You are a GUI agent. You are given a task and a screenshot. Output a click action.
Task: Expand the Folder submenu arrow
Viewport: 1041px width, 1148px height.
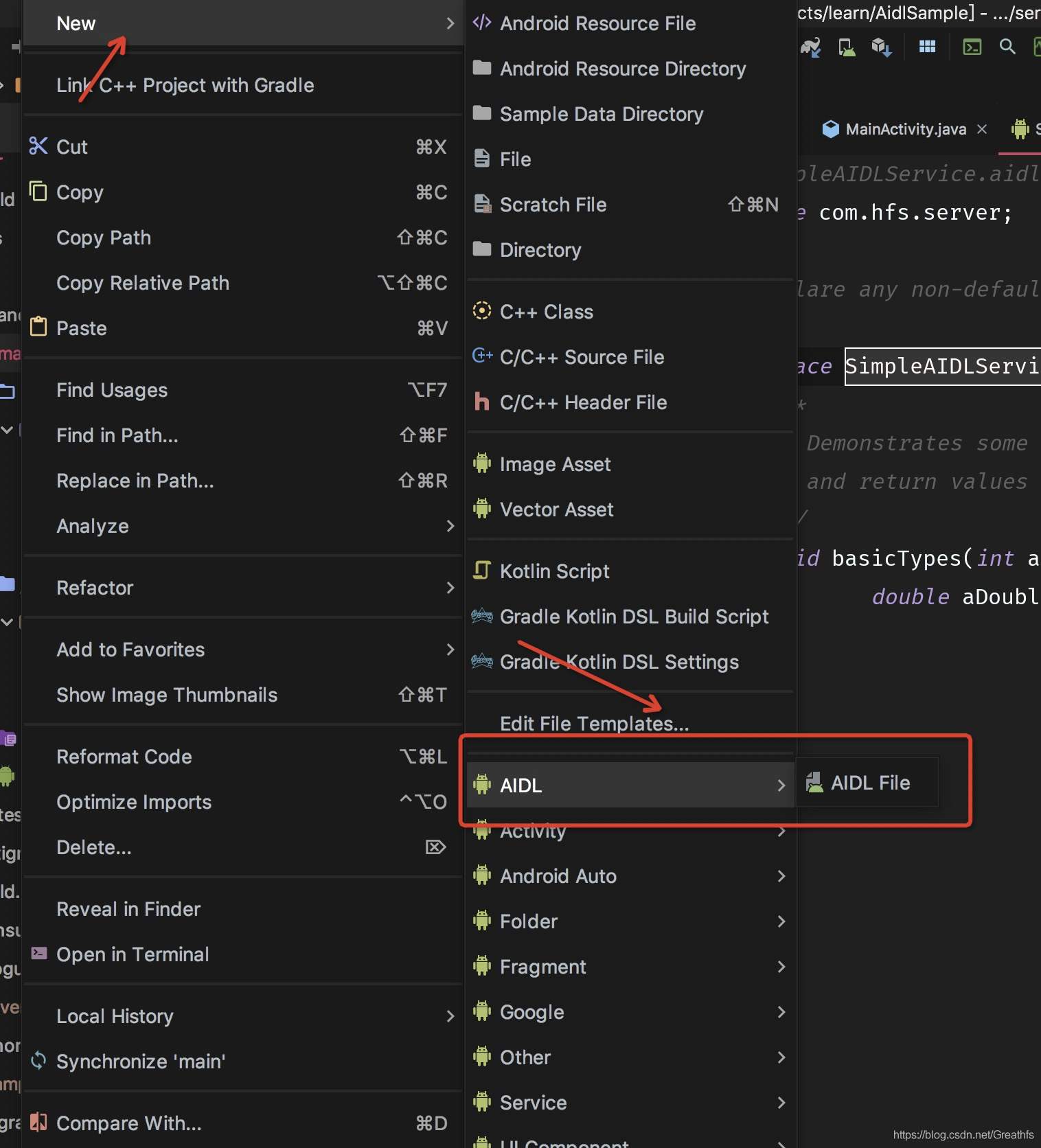pos(781,921)
